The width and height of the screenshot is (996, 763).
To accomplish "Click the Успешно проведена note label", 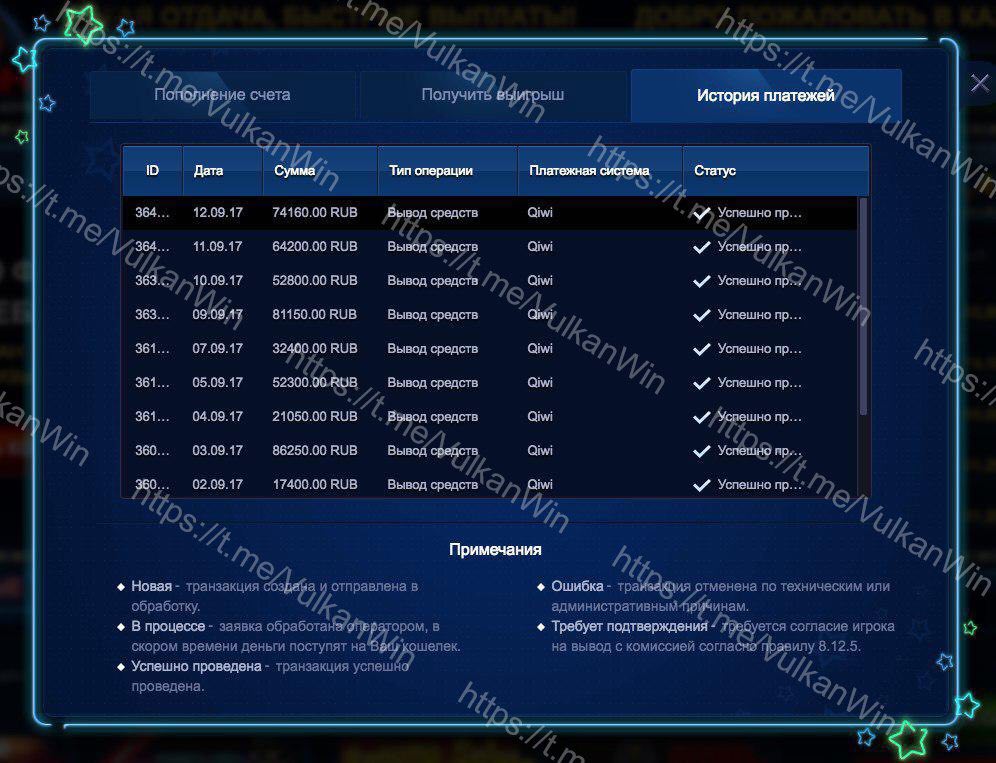I will (196, 666).
